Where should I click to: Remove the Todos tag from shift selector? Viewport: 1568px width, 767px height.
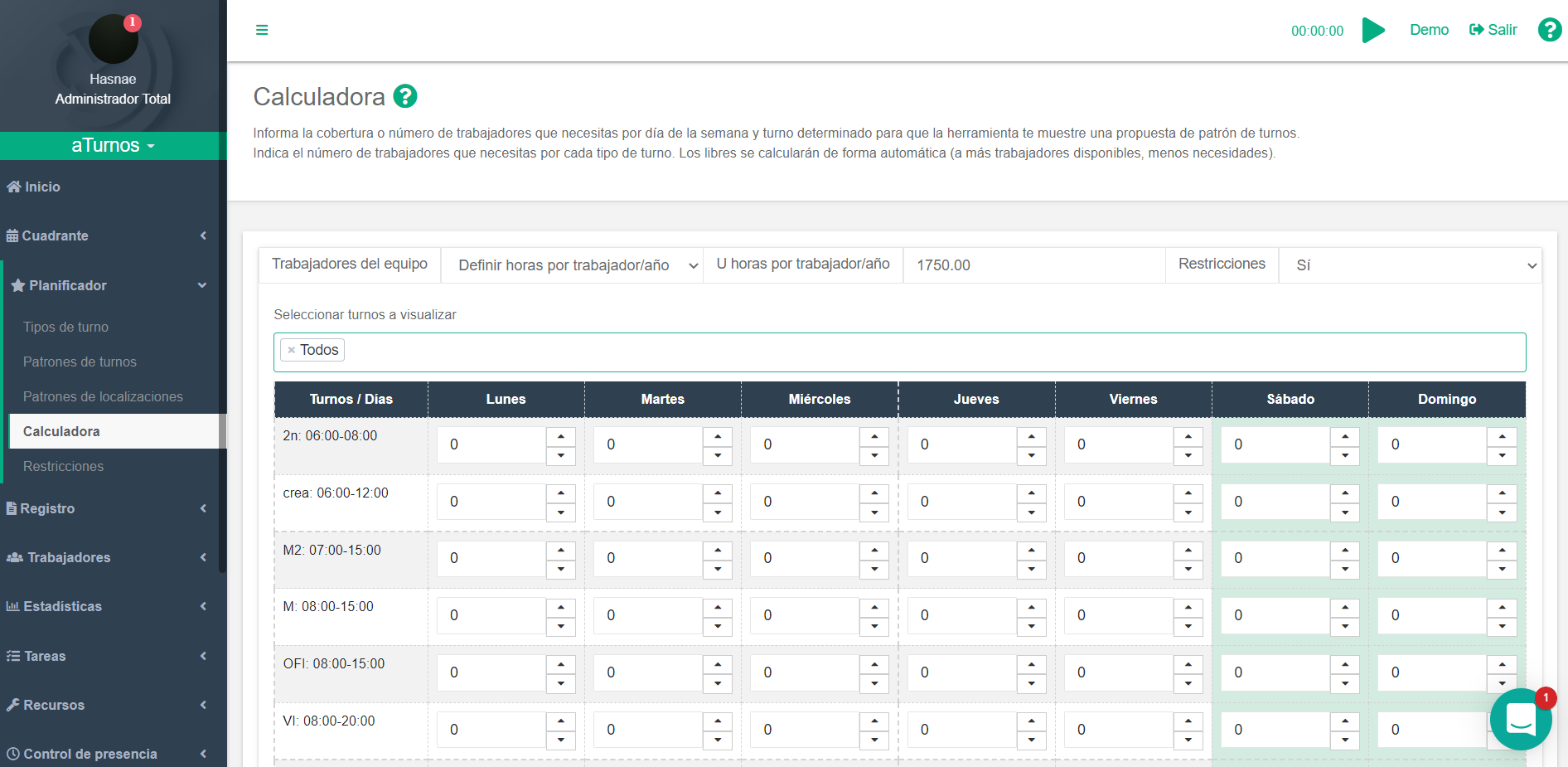pyautogui.click(x=291, y=351)
